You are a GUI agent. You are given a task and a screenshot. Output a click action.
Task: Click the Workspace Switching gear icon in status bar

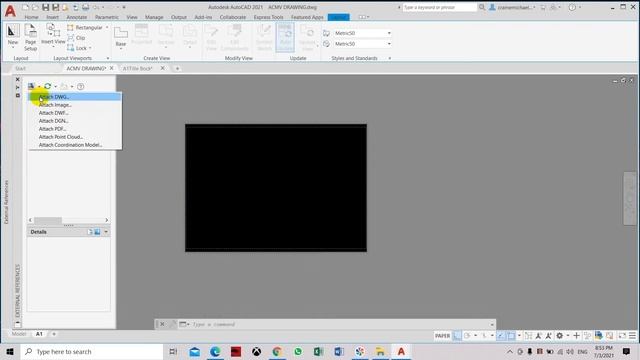point(560,336)
